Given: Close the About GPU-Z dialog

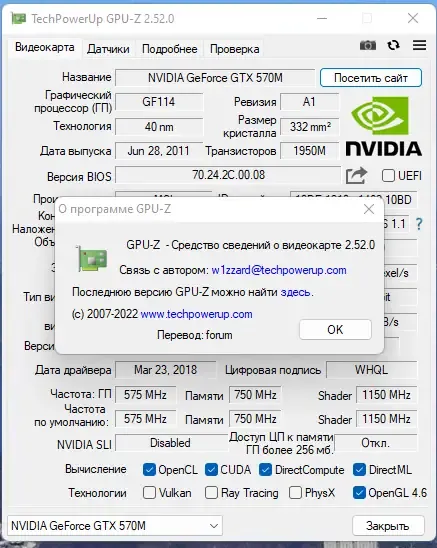Looking at the screenshot, I should (369, 209).
